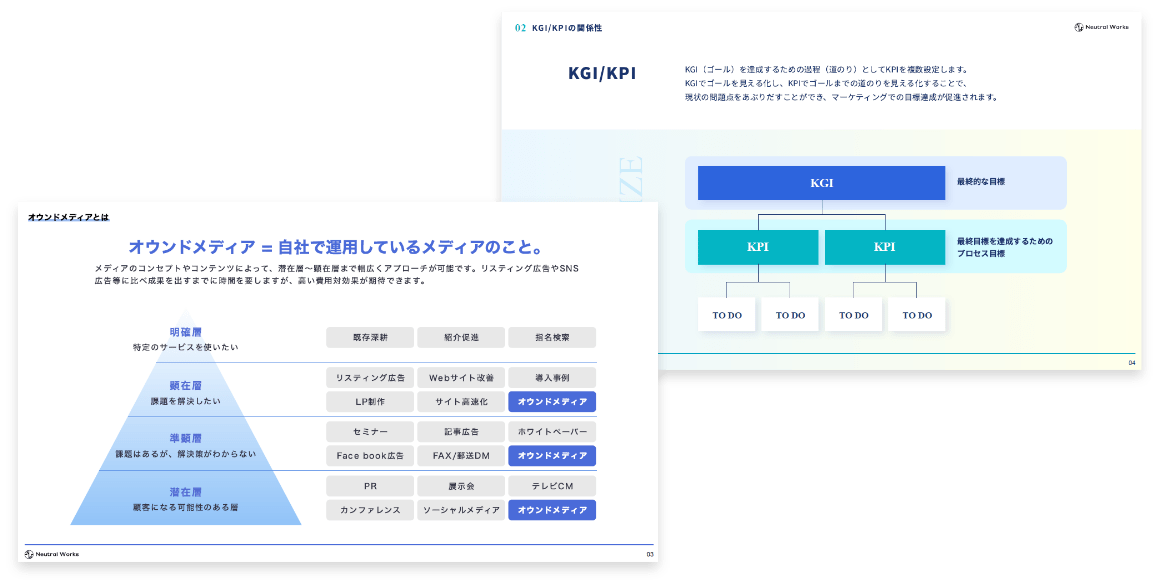Click the Neutral Works logo on KGI slide
Image resolution: width=1160 pixels, height=586 pixels.
point(1101,27)
